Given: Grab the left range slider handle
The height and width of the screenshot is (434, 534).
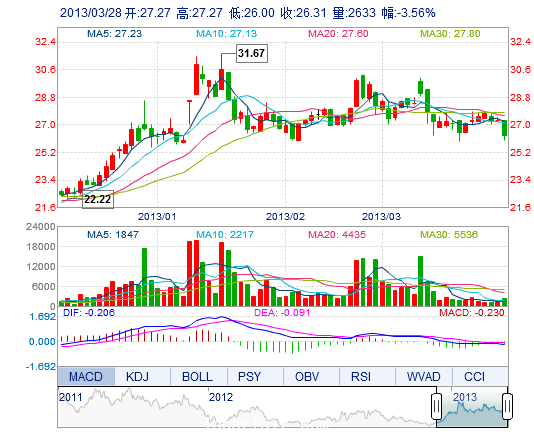Looking at the screenshot, I should point(437,406).
